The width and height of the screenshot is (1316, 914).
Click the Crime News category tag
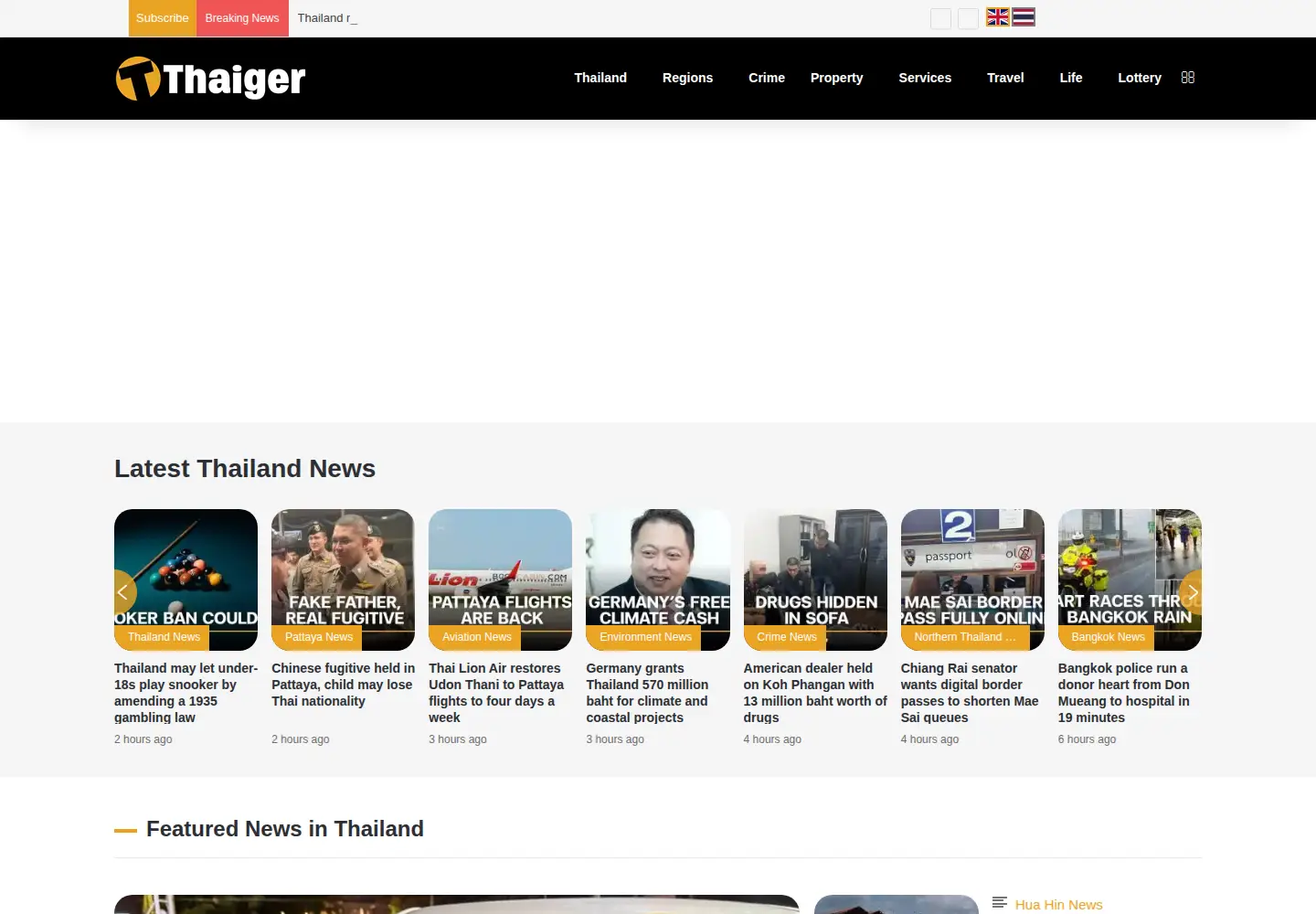[786, 637]
